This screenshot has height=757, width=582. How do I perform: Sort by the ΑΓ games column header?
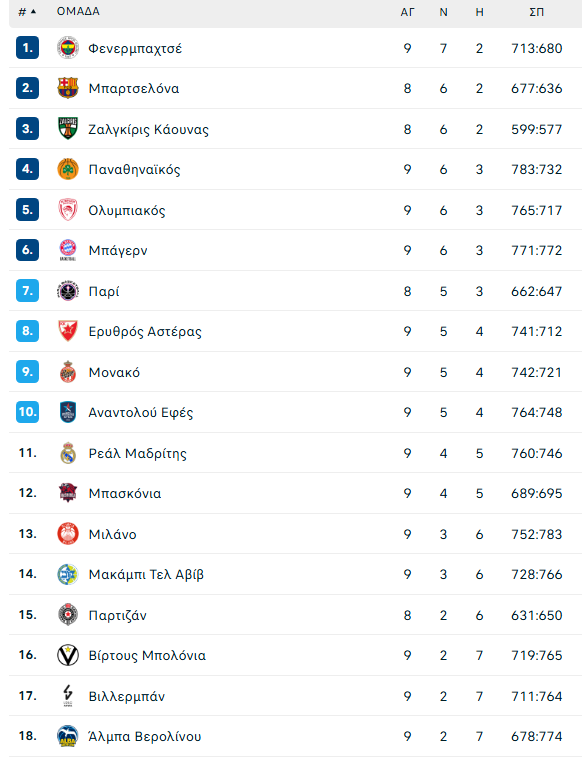click(x=407, y=12)
